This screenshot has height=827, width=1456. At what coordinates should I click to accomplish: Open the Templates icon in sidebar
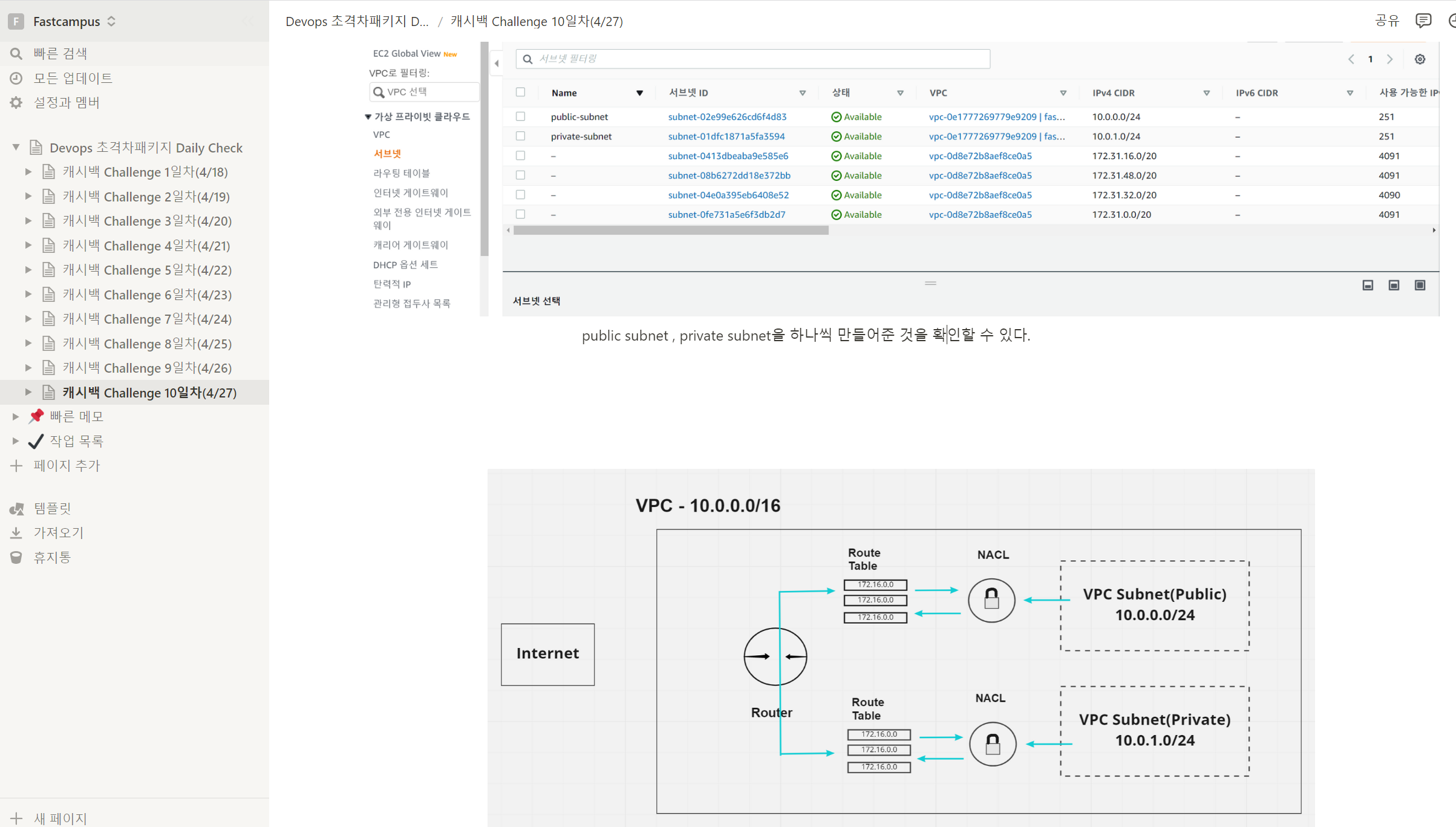(16, 509)
